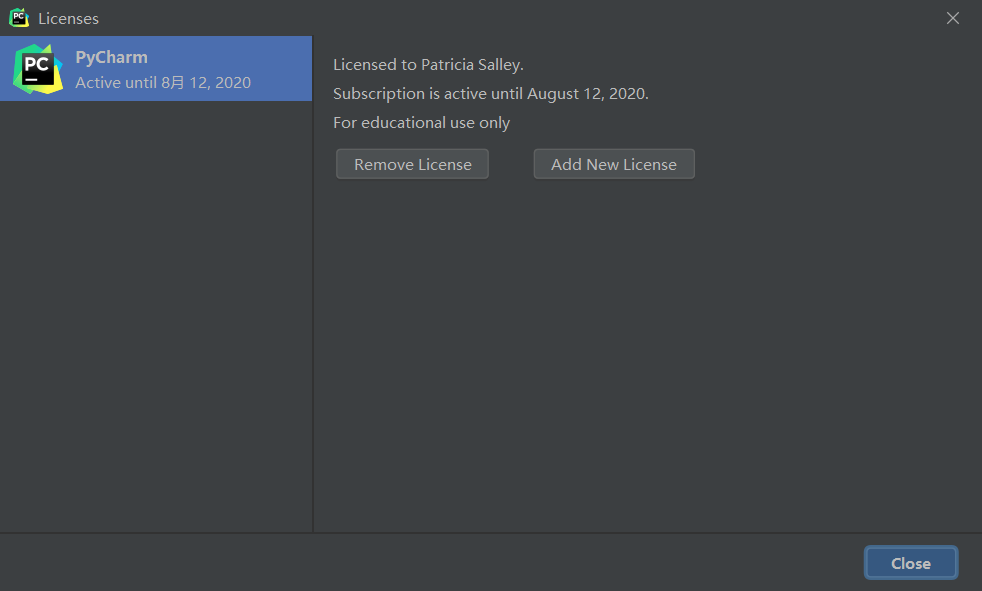This screenshot has width=982, height=591.
Task: Click the 'Active until 8月 12, 2020' text
Action: 163,83
